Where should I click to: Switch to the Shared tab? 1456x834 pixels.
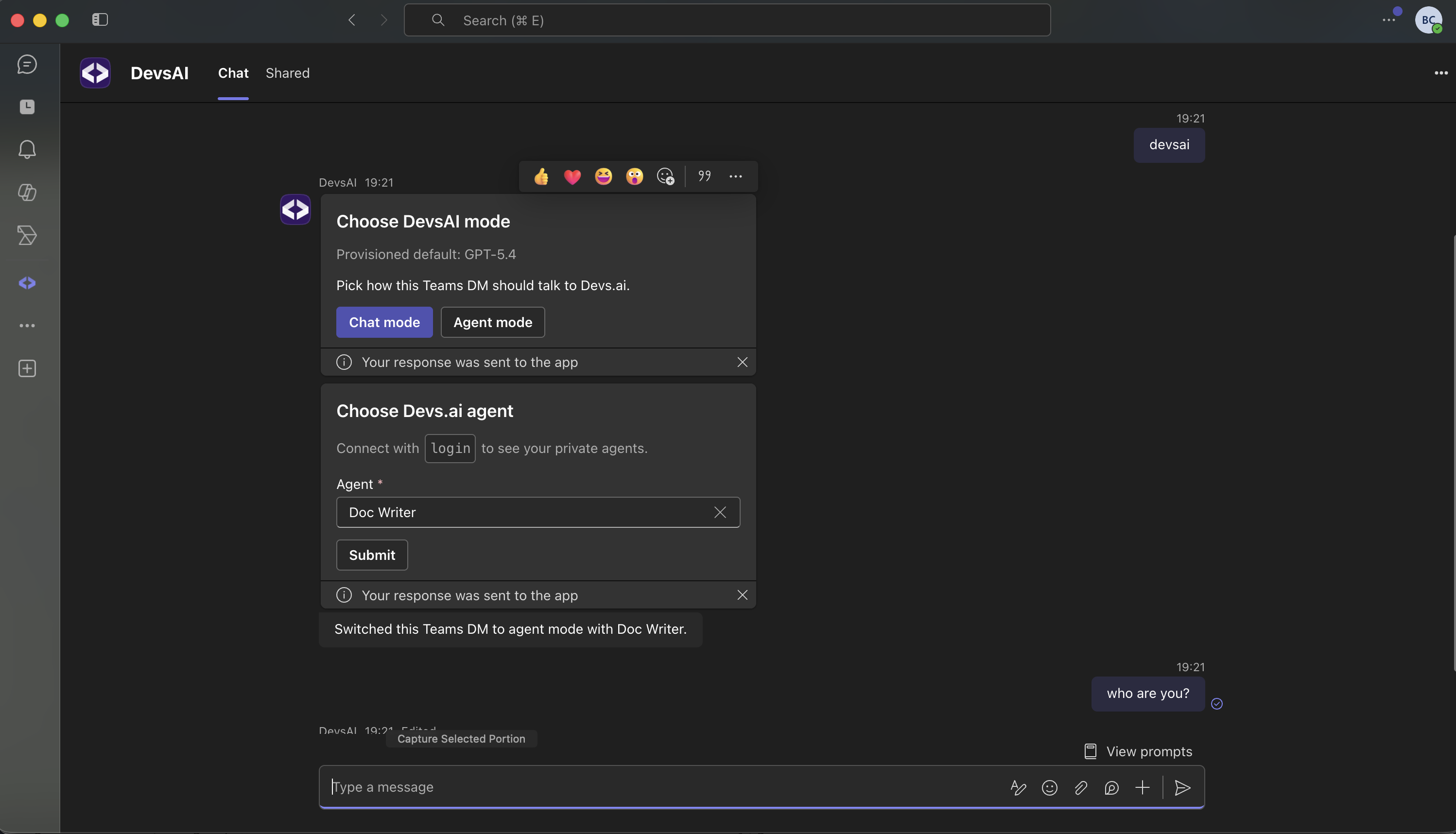(288, 73)
